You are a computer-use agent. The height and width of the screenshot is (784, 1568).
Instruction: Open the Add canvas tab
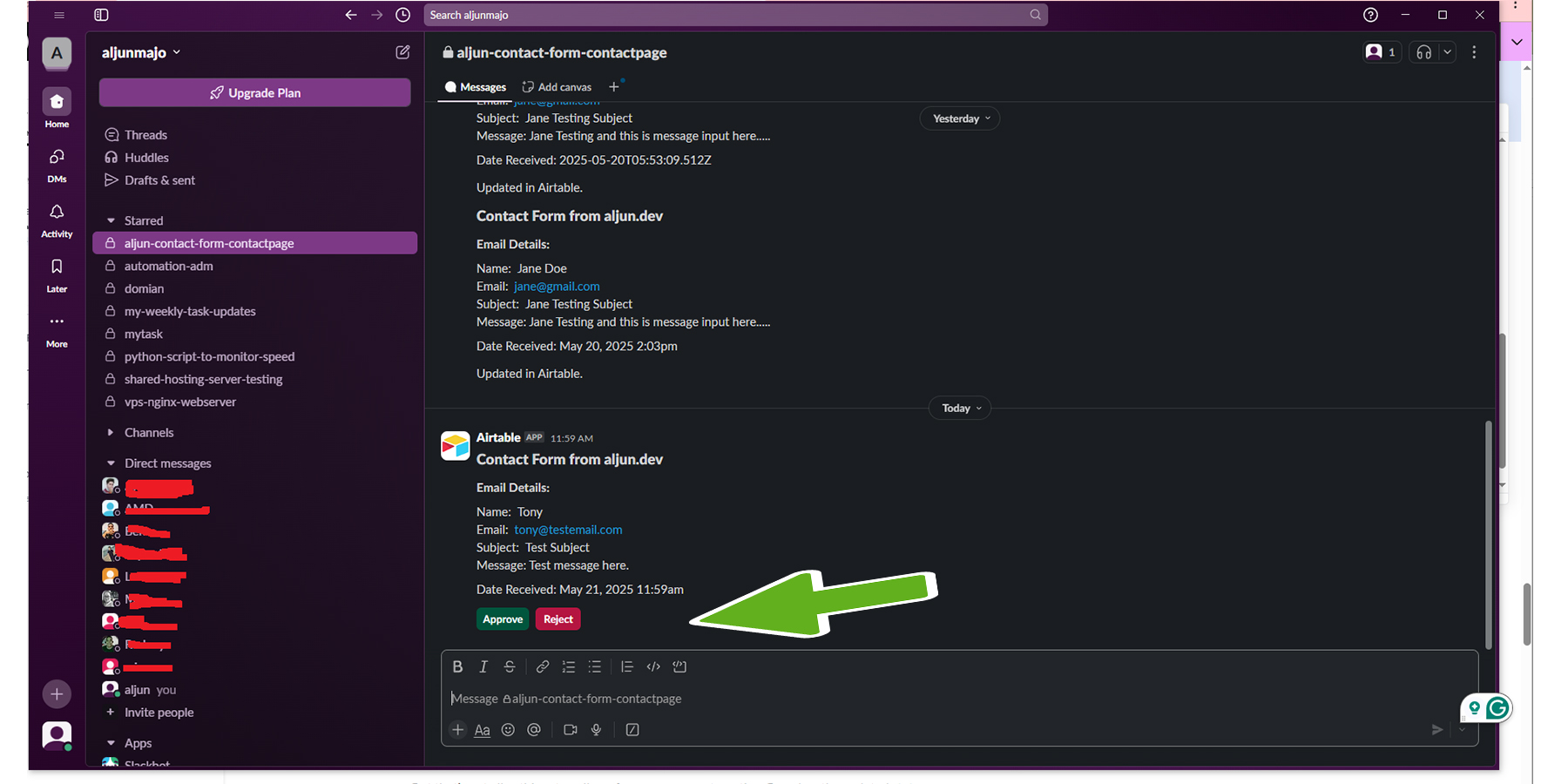click(557, 87)
